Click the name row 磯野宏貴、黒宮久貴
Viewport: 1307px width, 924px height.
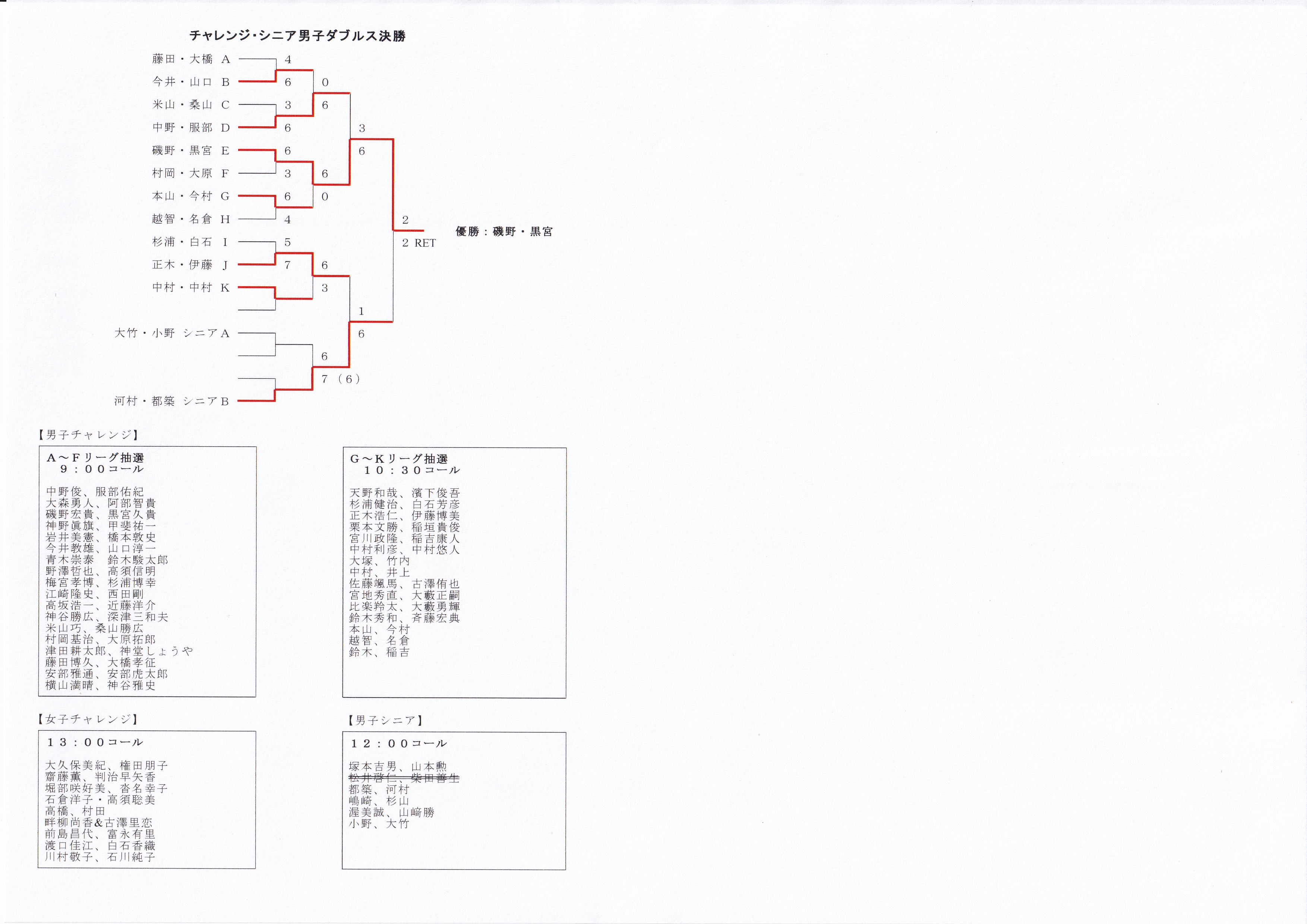101,514
